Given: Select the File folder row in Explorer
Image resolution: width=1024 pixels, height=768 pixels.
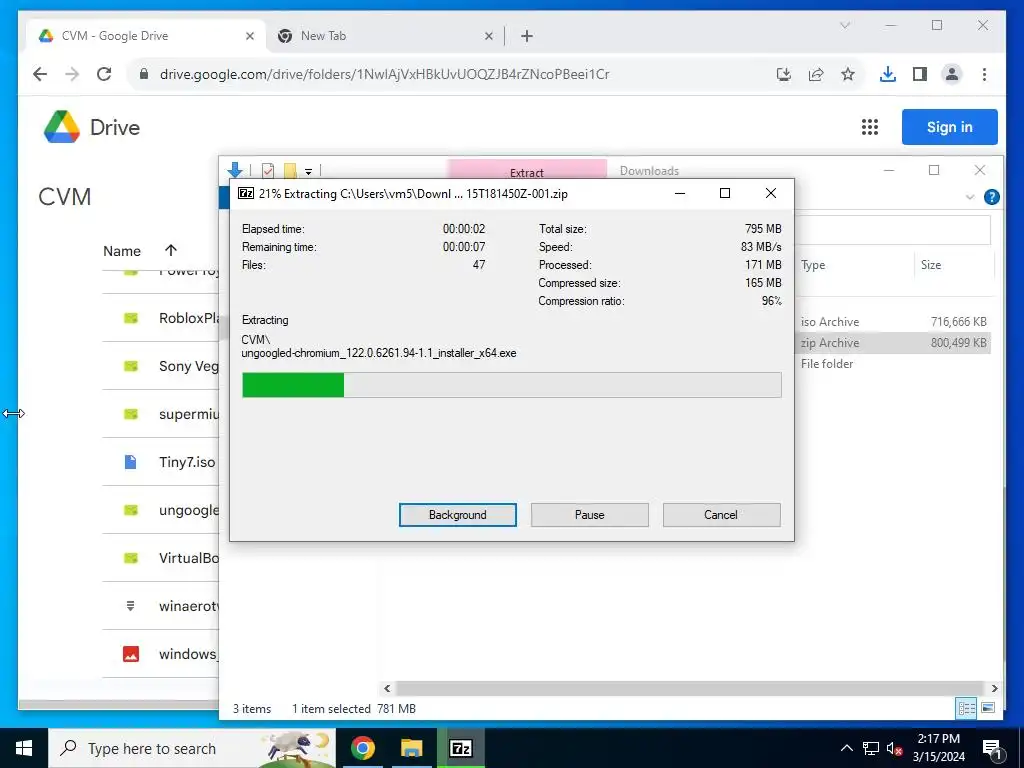Looking at the screenshot, I should (x=895, y=364).
